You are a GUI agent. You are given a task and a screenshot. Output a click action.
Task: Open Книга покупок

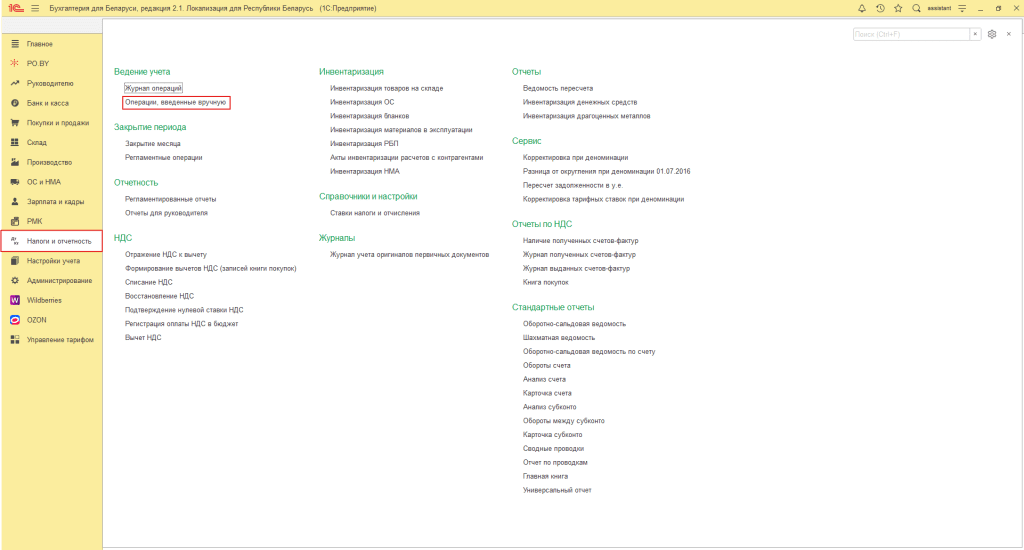coord(545,282)
